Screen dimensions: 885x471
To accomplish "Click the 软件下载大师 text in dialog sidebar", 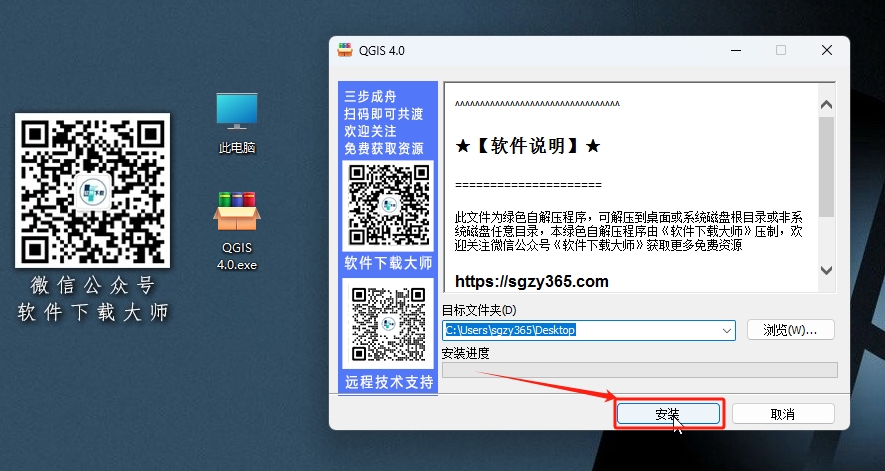I will tap(388, 263).
